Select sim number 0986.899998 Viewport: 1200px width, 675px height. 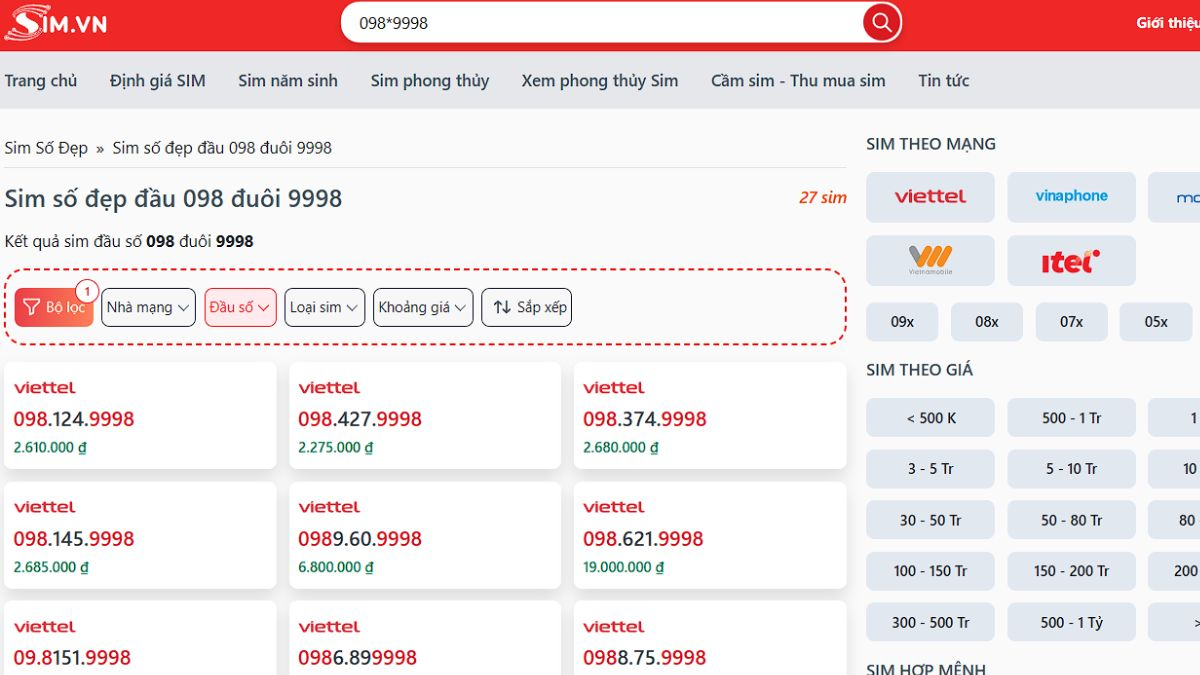357,658
